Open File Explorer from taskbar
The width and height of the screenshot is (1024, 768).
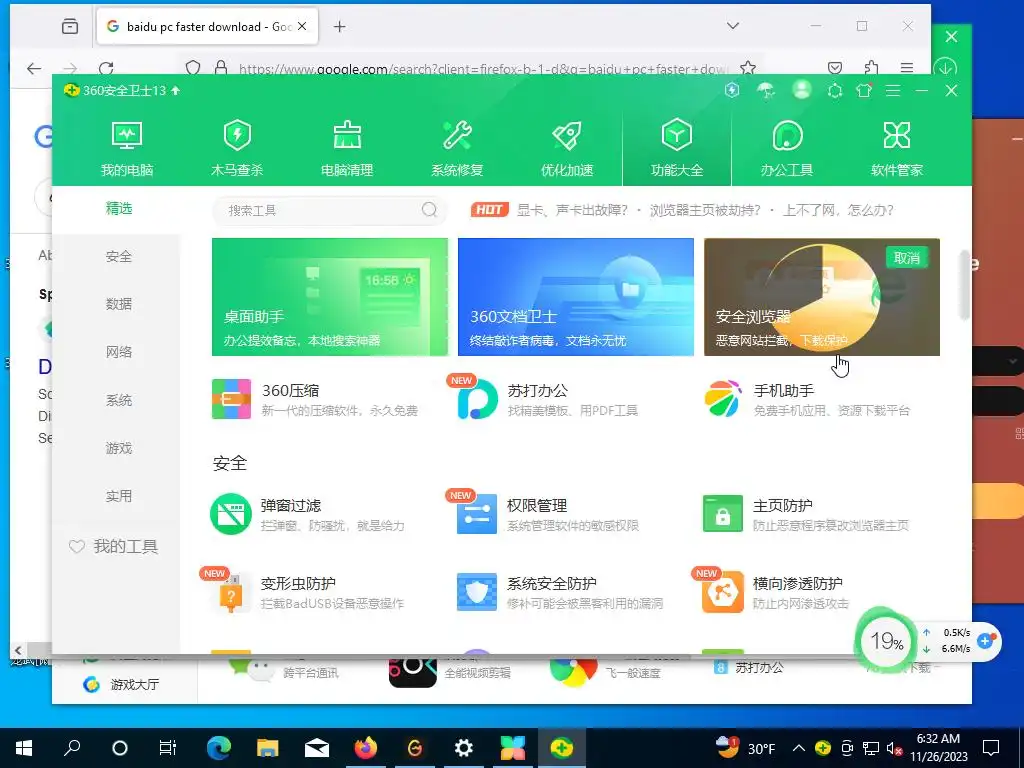(267, 748)
